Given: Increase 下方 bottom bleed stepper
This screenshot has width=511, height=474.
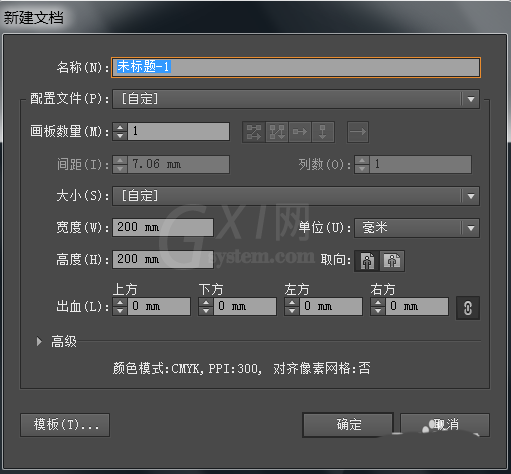Looking at the screenshot, I should pyautogui.click(x=206, y=302).
